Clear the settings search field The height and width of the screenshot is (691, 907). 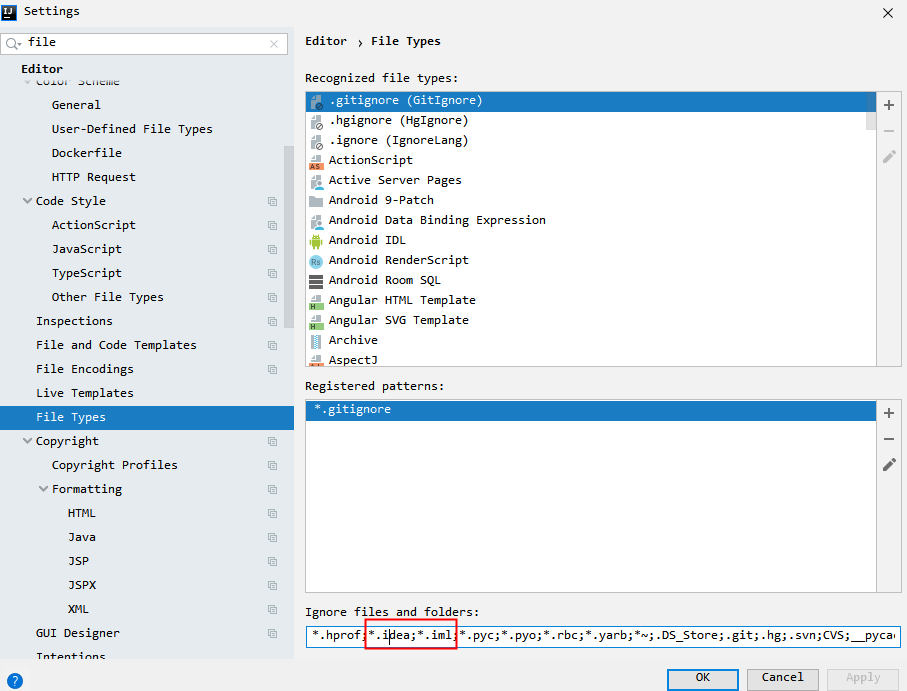click(274, 43)
